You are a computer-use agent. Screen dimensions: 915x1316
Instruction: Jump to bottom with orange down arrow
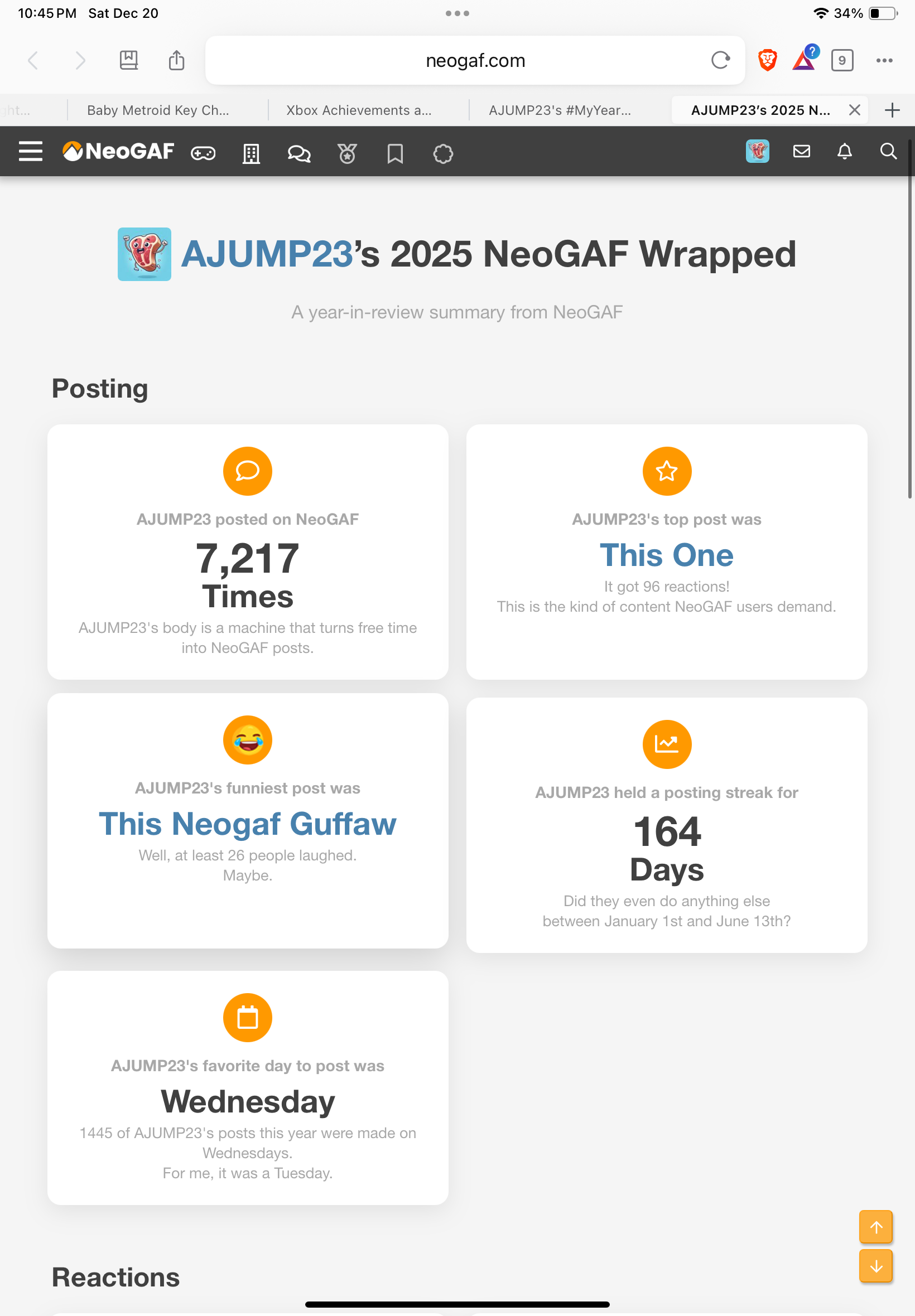(875, 1266)
